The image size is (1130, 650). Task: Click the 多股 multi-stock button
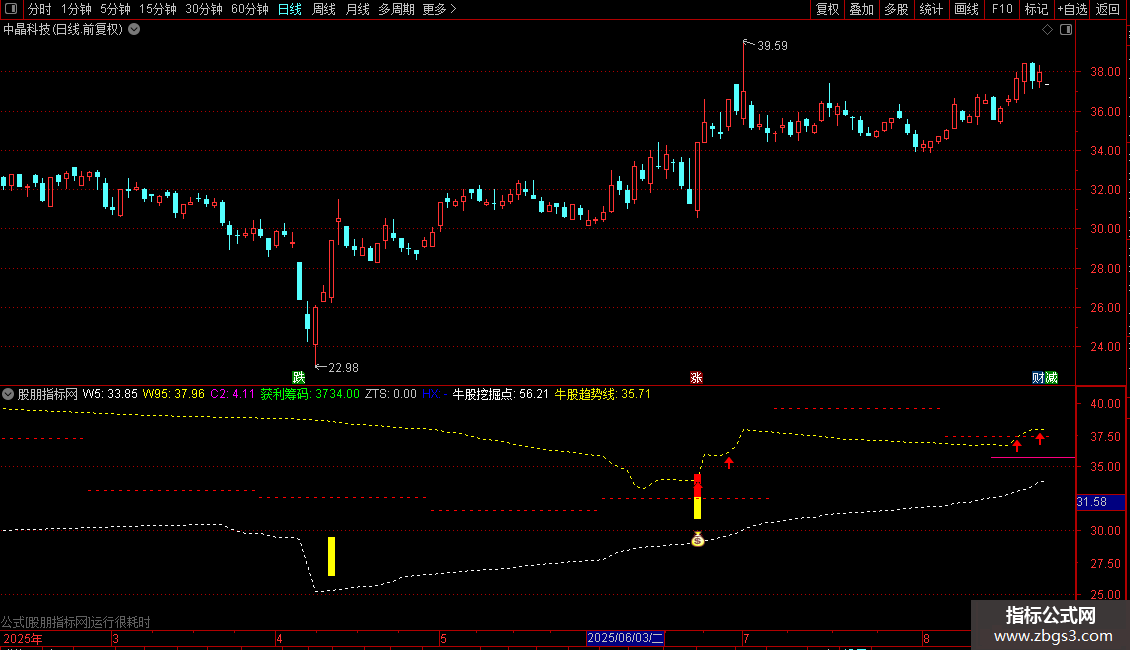pos(897,9)
